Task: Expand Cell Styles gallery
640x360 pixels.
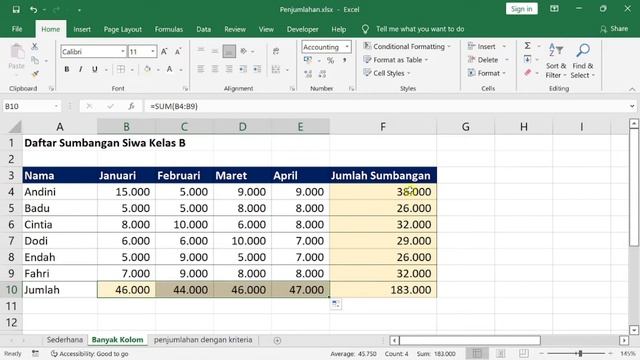Action: (387, 73)
